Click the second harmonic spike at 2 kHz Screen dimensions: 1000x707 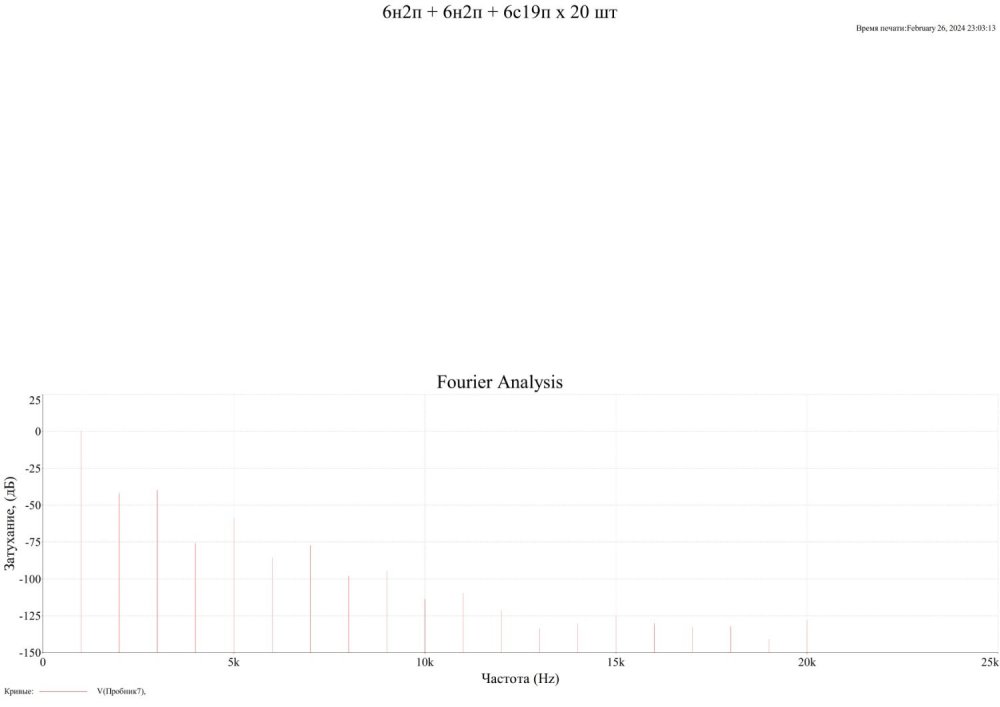click(x=119, y=570)
